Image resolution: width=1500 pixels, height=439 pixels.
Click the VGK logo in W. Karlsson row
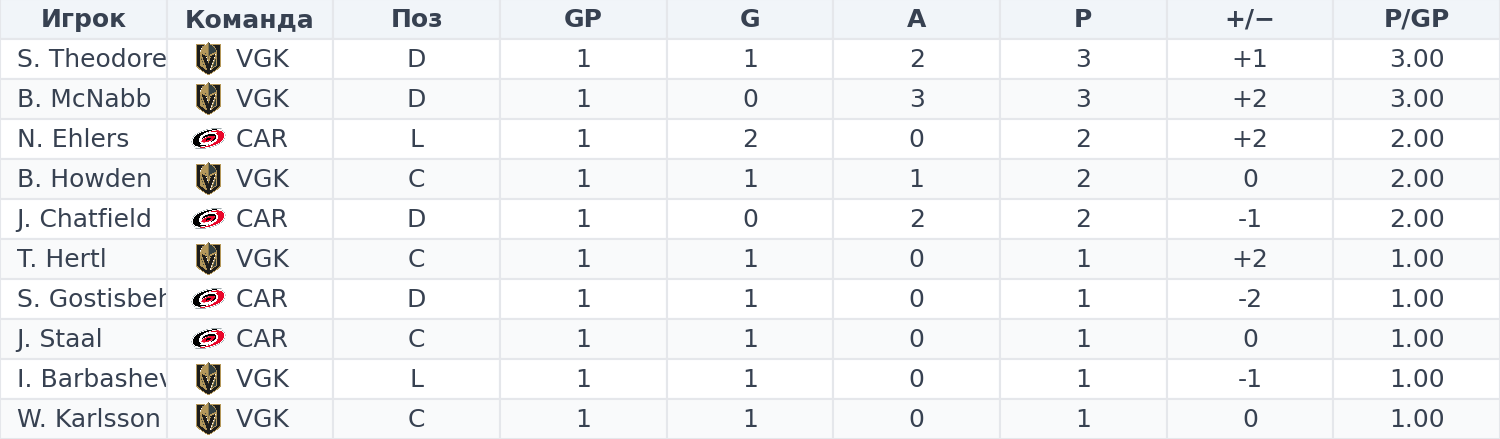click(208, 419)
